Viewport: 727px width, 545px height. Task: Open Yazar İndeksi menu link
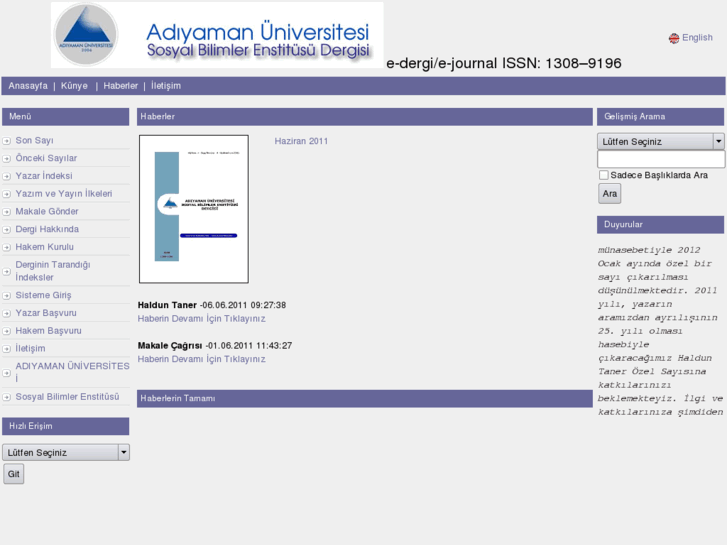click(44, 176)
